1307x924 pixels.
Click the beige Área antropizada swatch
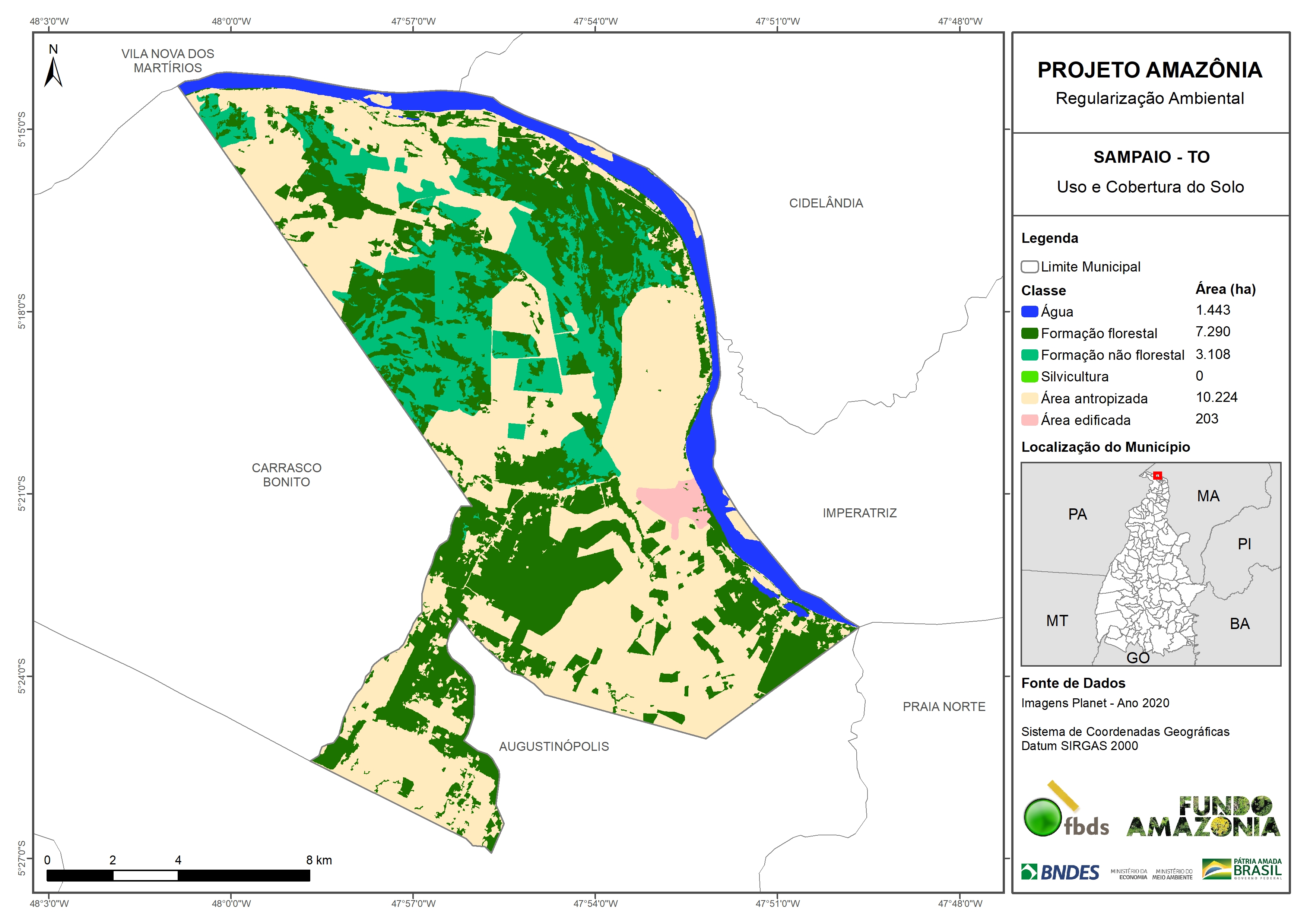click(1029, 398)
